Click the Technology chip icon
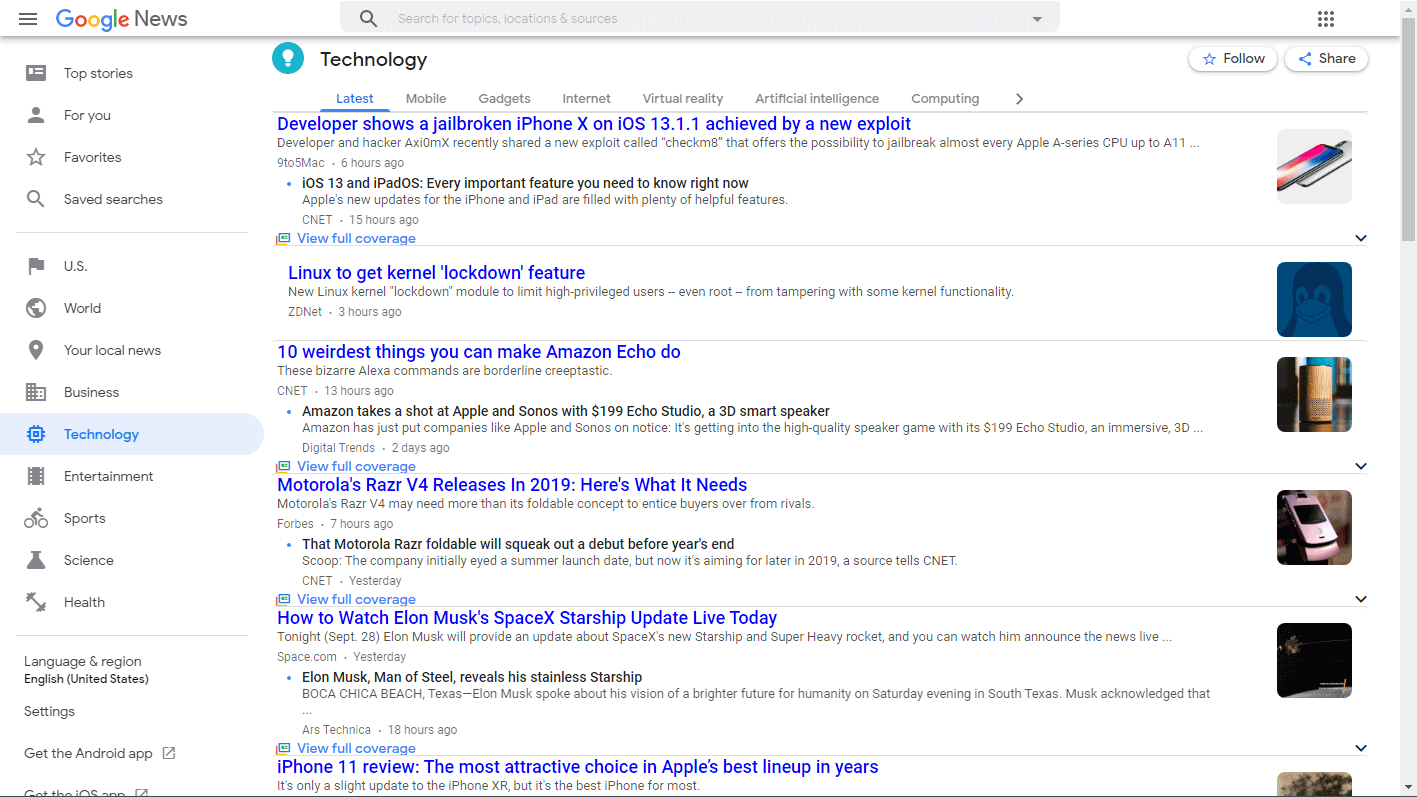The image size is (1417, 797). (36, 434)
